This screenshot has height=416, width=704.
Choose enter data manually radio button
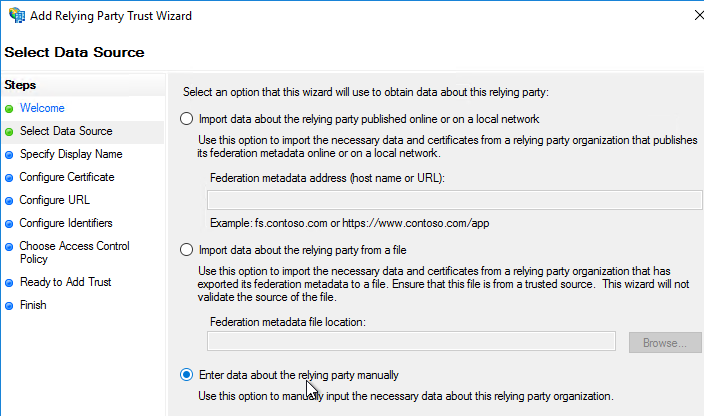186,374
